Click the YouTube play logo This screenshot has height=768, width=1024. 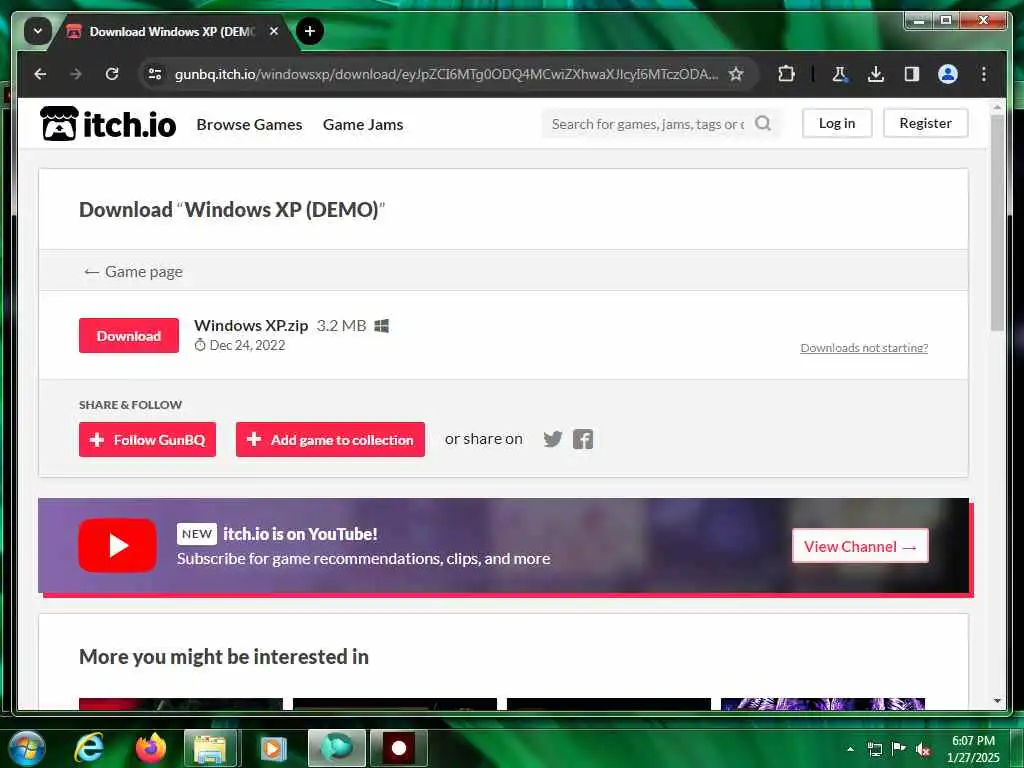[x=118, y=545]
